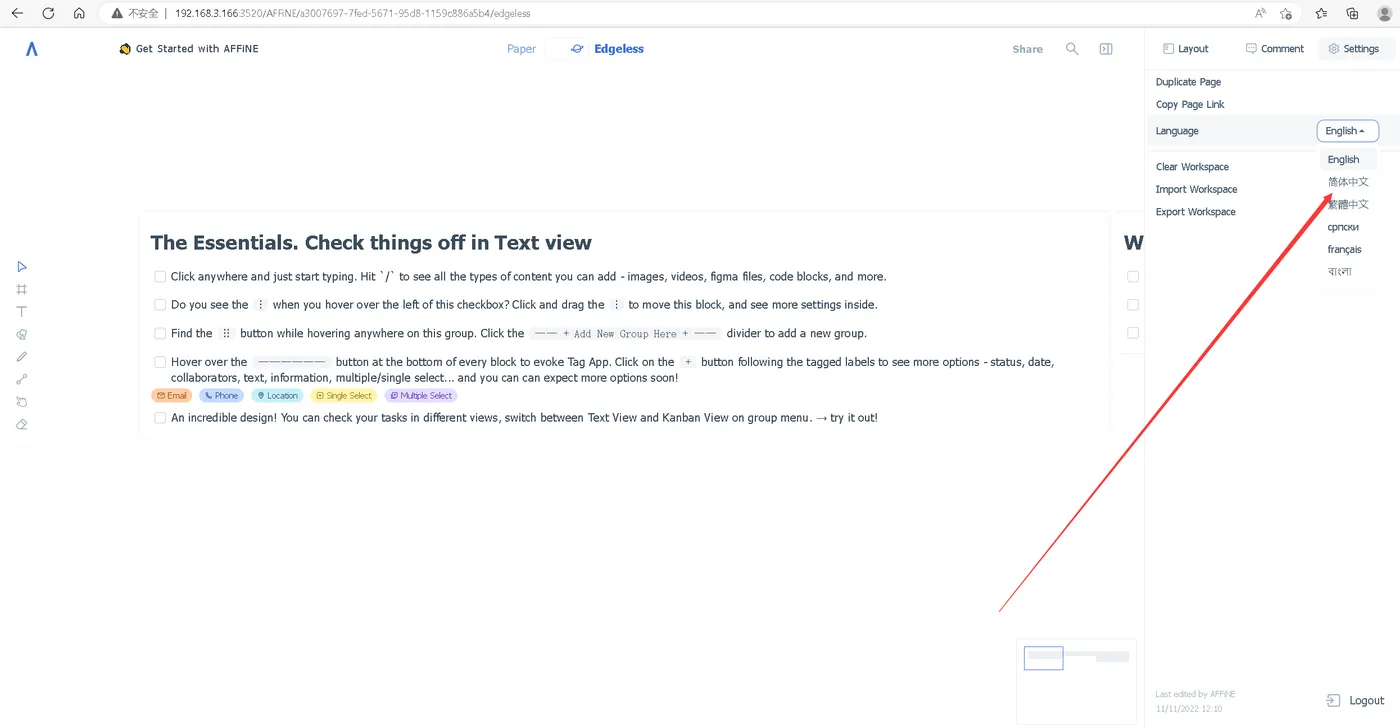Image resolution: width=1400 pixels, height=728 pixels.
Task: Click the Edgeless mode label
Action: 619,49
